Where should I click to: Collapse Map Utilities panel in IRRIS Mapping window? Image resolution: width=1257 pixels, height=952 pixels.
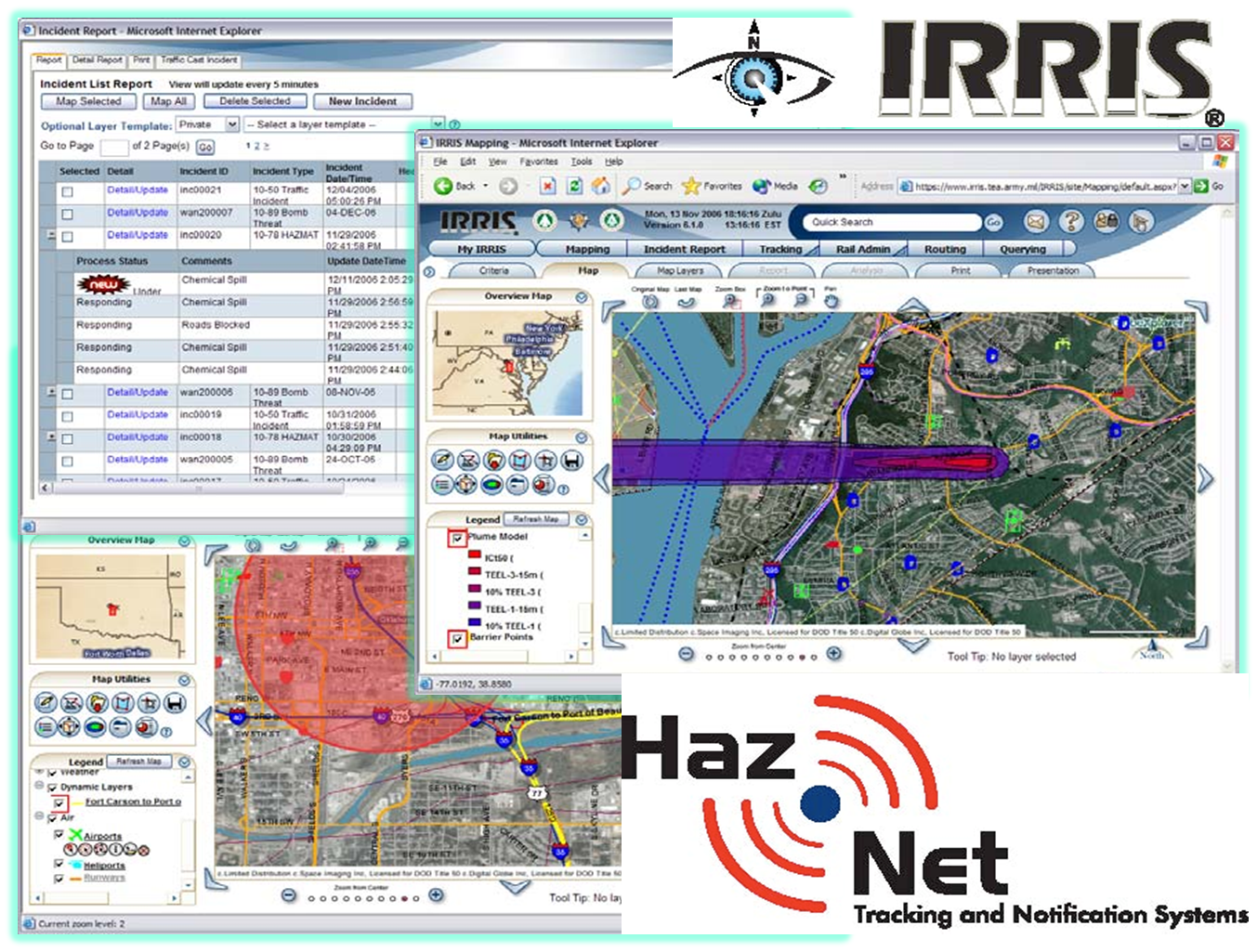point(581,437)
